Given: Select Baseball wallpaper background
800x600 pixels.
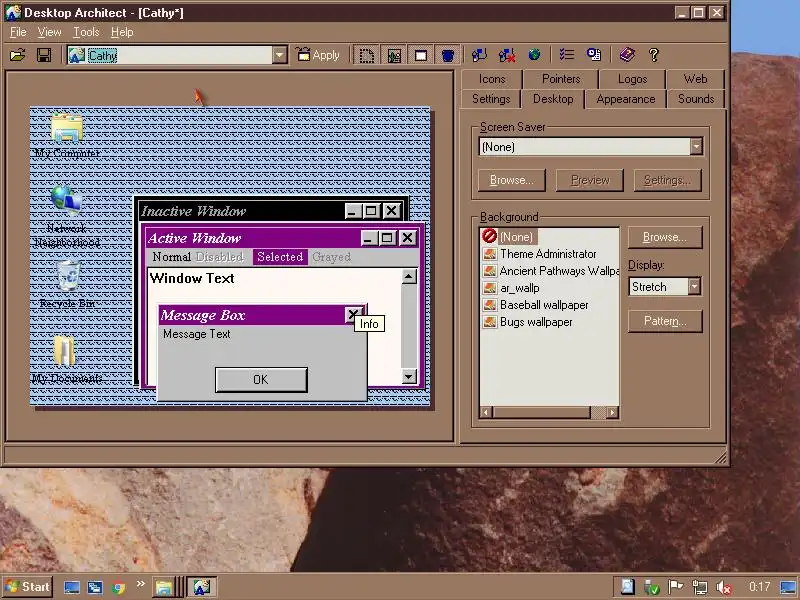Looking at the screenshot, I should [535, 305].
